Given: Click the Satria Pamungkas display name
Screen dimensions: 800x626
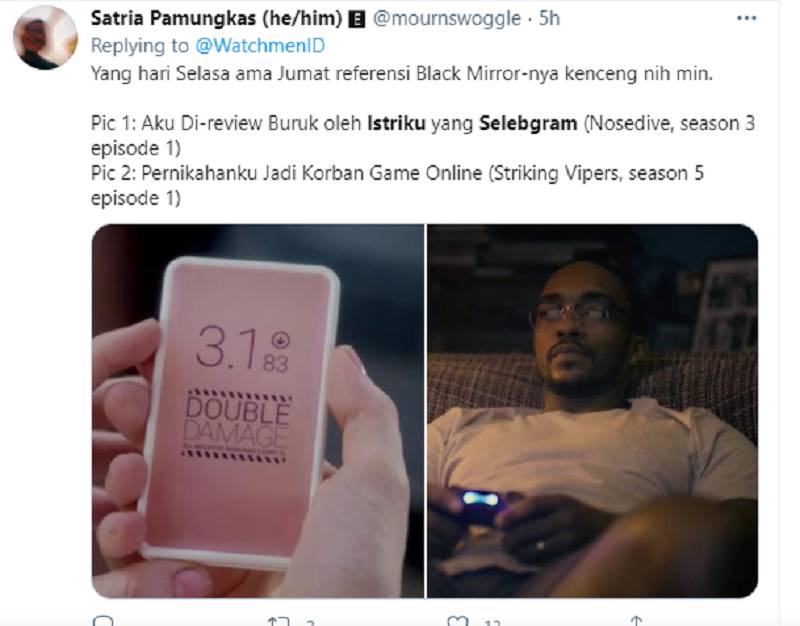Looking at the screenshot, I should [x=216, y=18].
